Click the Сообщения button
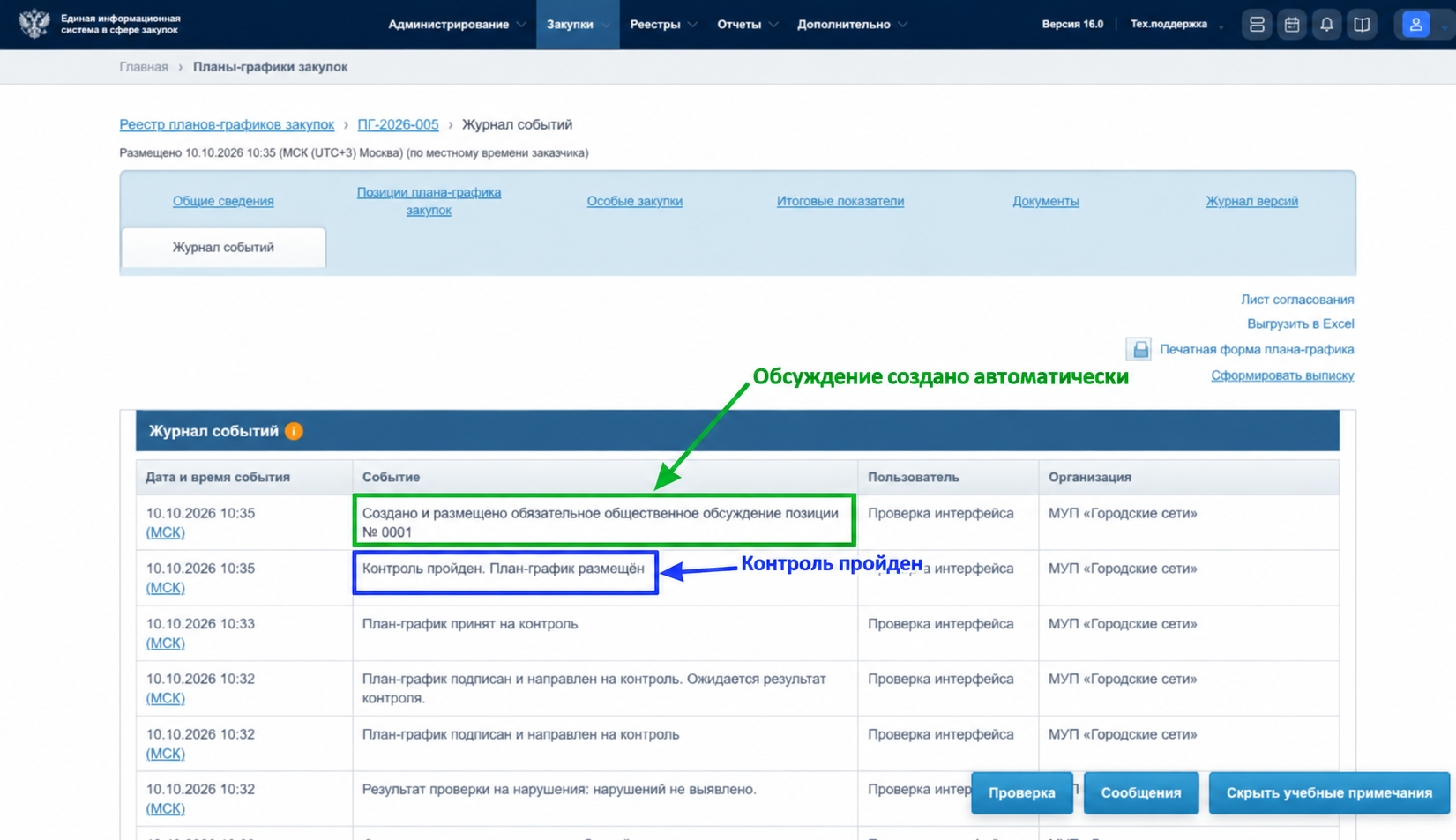The image size is (1456, 840). click(1141, 792)
